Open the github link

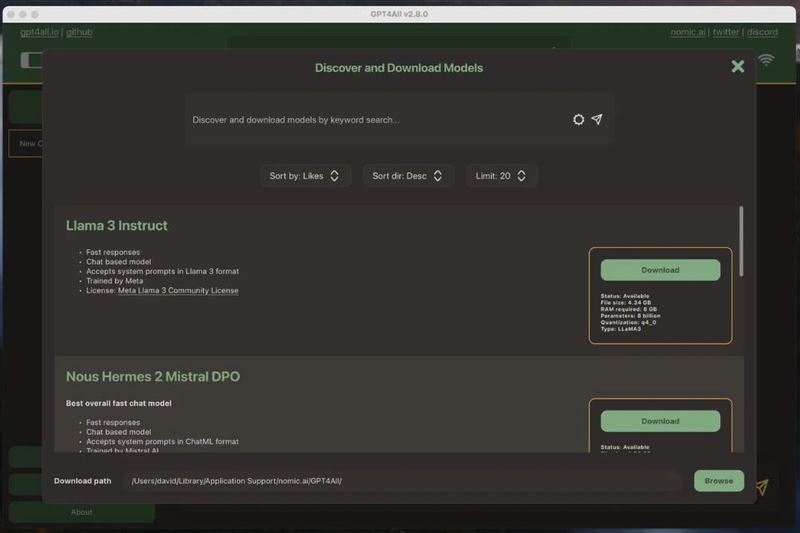click(80, 32)
